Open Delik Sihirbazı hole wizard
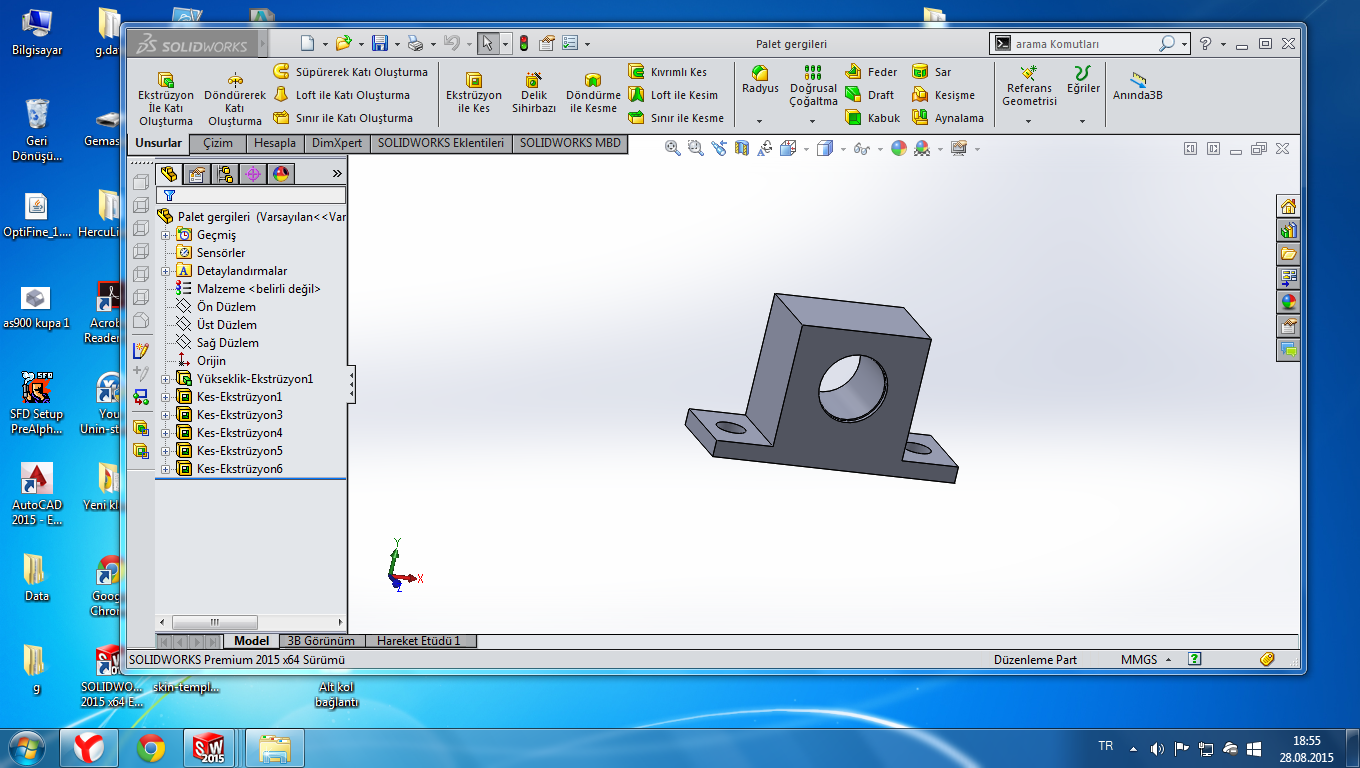 (534, 92)
